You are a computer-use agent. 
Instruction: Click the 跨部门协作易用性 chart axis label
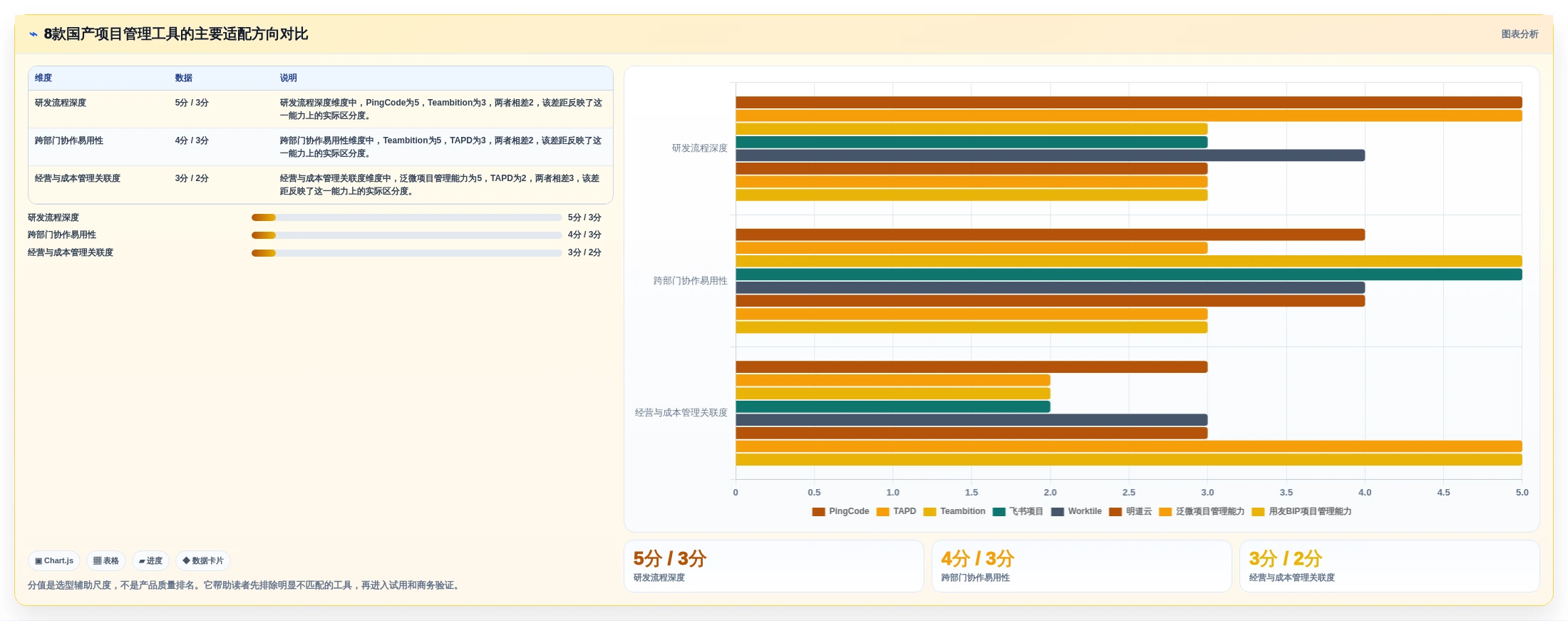point(691,281)
